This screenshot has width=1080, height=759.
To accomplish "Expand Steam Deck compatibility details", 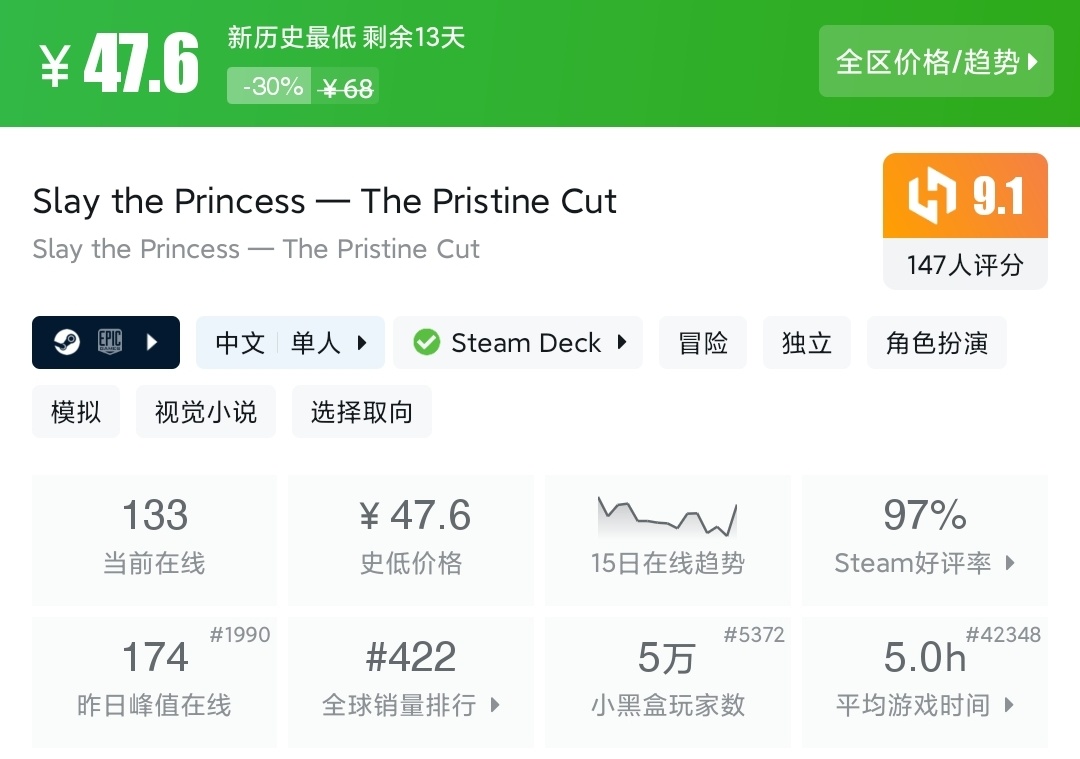I will [x=518, y=343].
